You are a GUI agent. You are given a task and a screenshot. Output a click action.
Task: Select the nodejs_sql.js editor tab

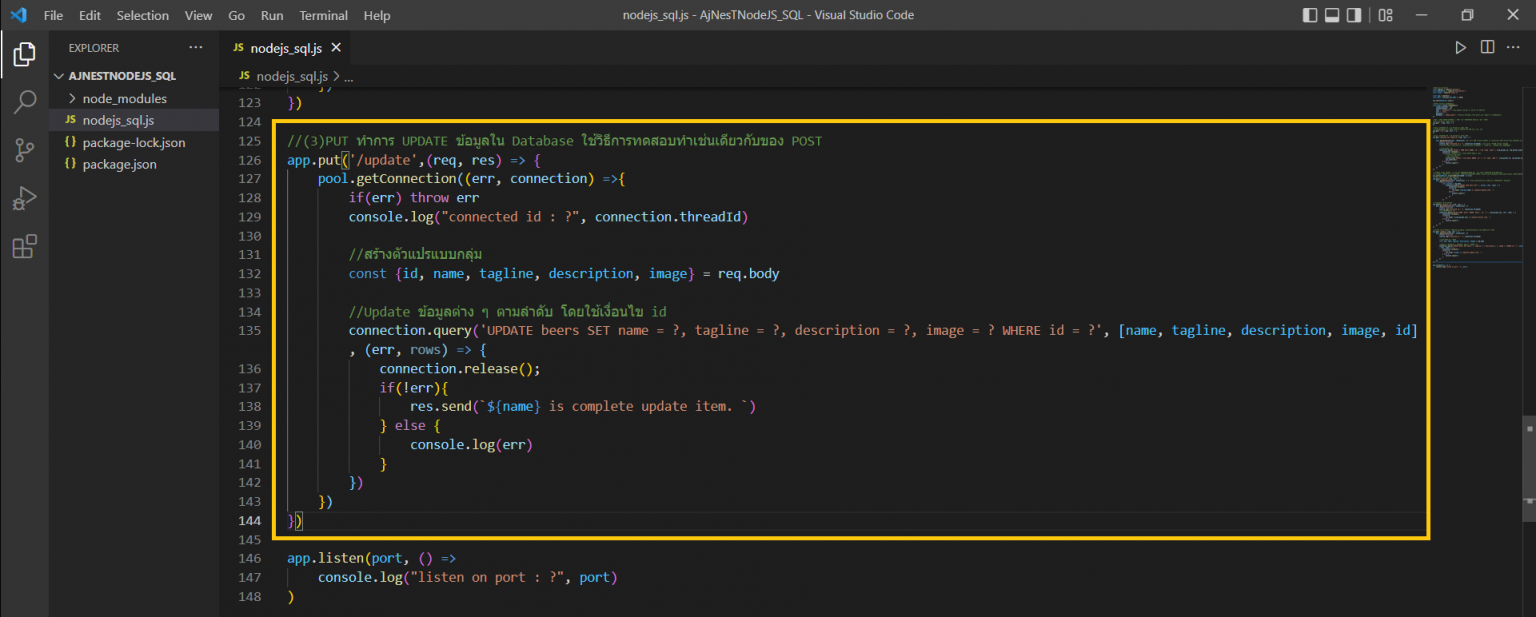click(x=283, y=46)
